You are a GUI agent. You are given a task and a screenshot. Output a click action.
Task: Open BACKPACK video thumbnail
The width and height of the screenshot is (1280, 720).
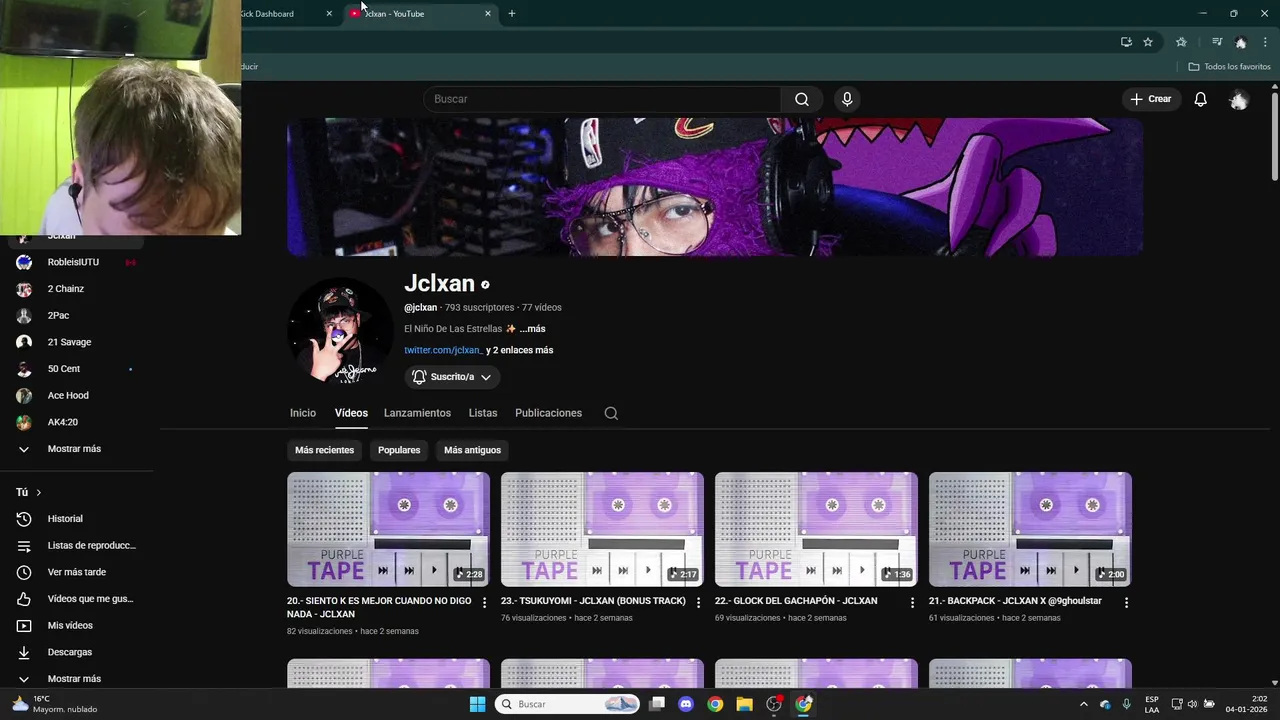click(x=1030, y=529)
